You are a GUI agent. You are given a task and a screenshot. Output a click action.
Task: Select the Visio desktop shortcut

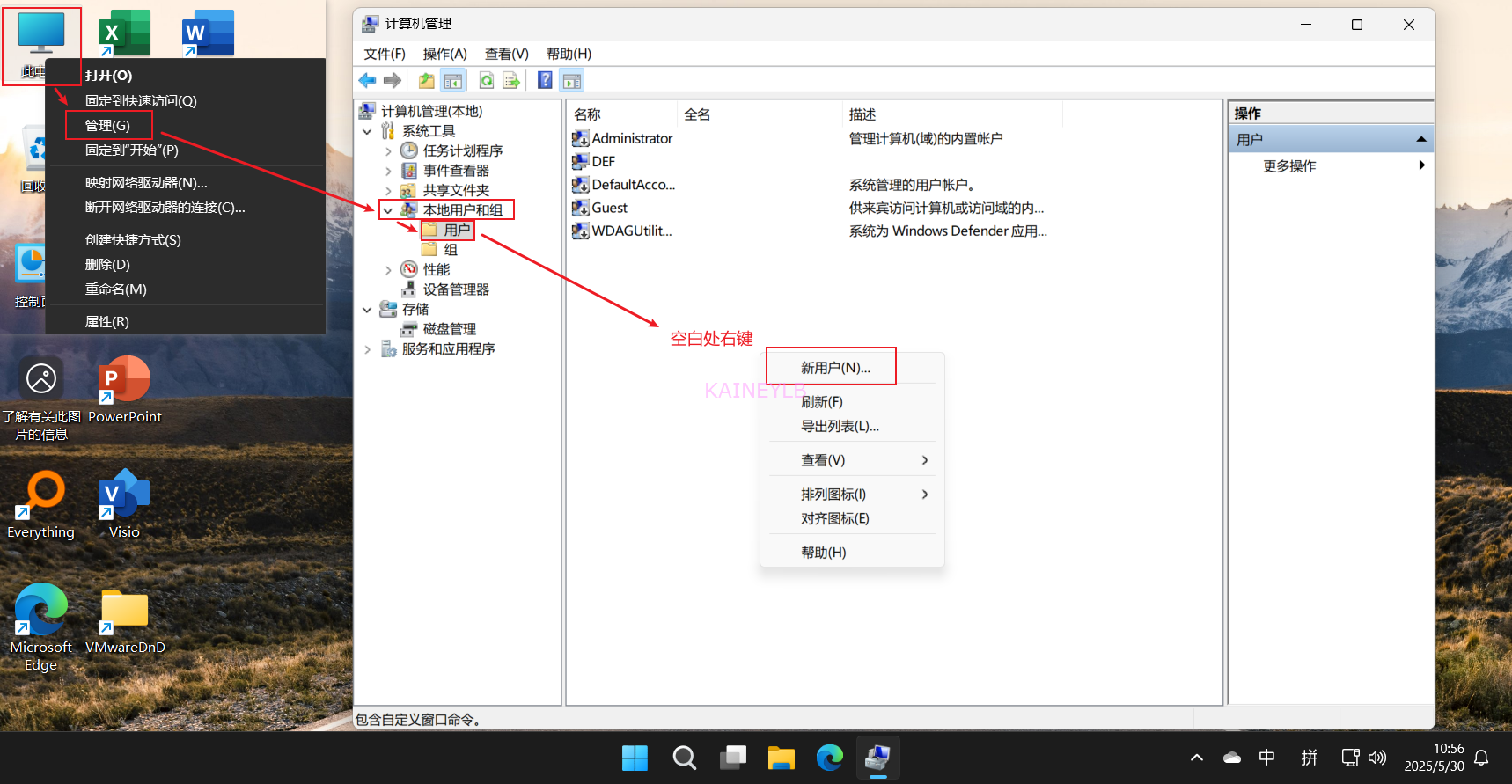[x=124, y=504]
